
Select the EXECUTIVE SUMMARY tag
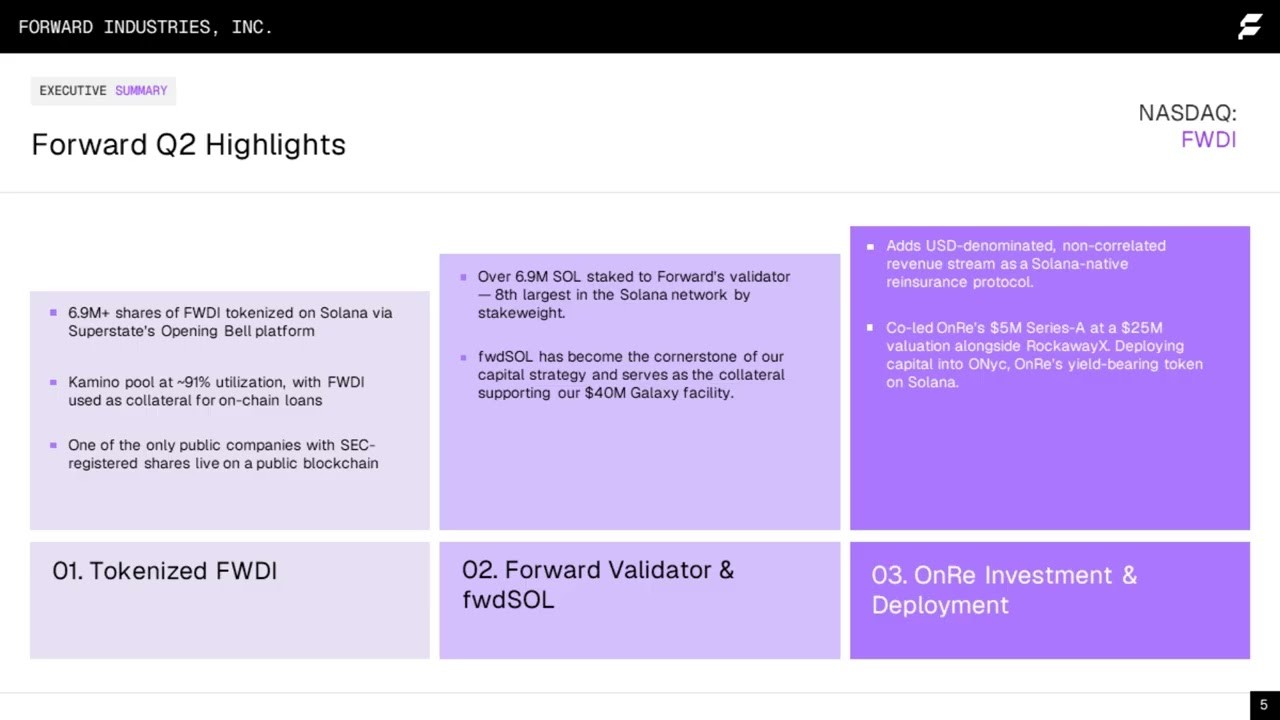pyautogui.click(x=103, y=91)
